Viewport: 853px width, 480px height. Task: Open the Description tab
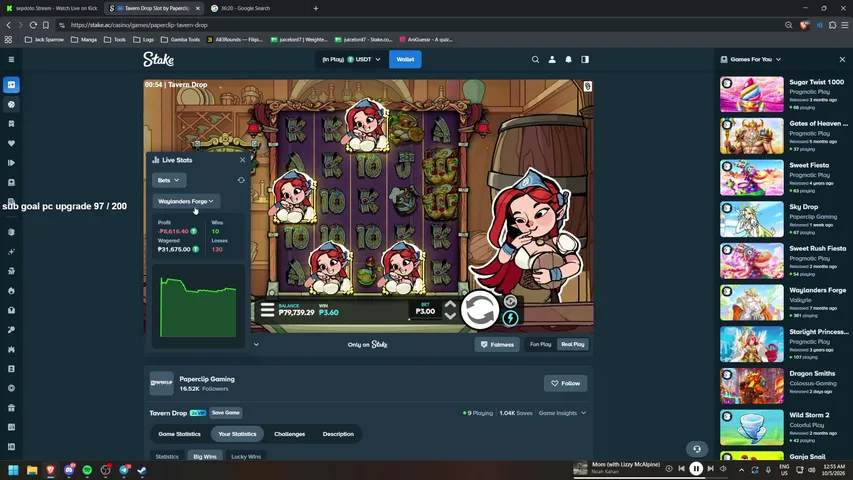338,434
